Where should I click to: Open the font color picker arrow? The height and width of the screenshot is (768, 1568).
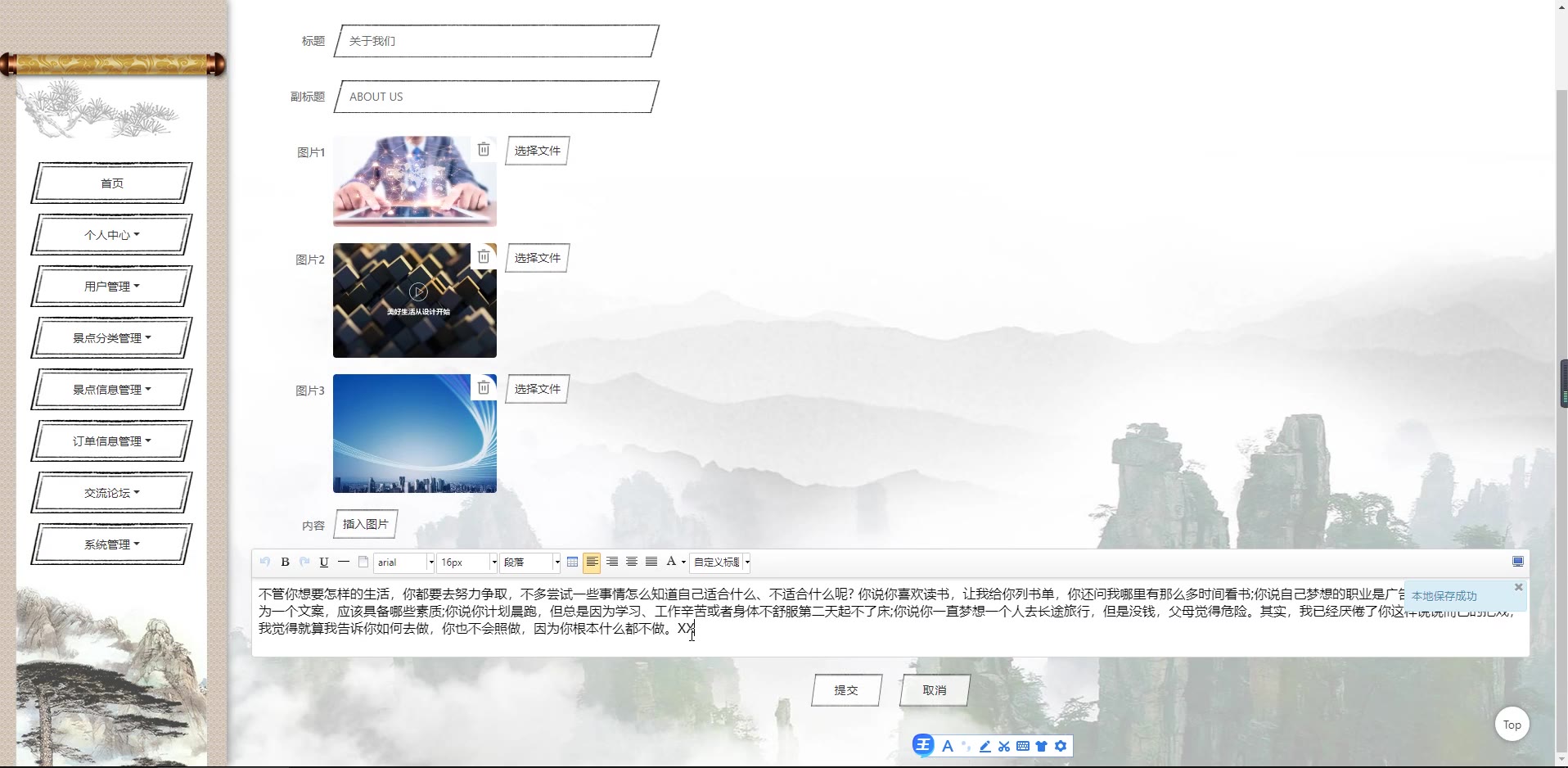pyautogui.click(x=683, y=562)
